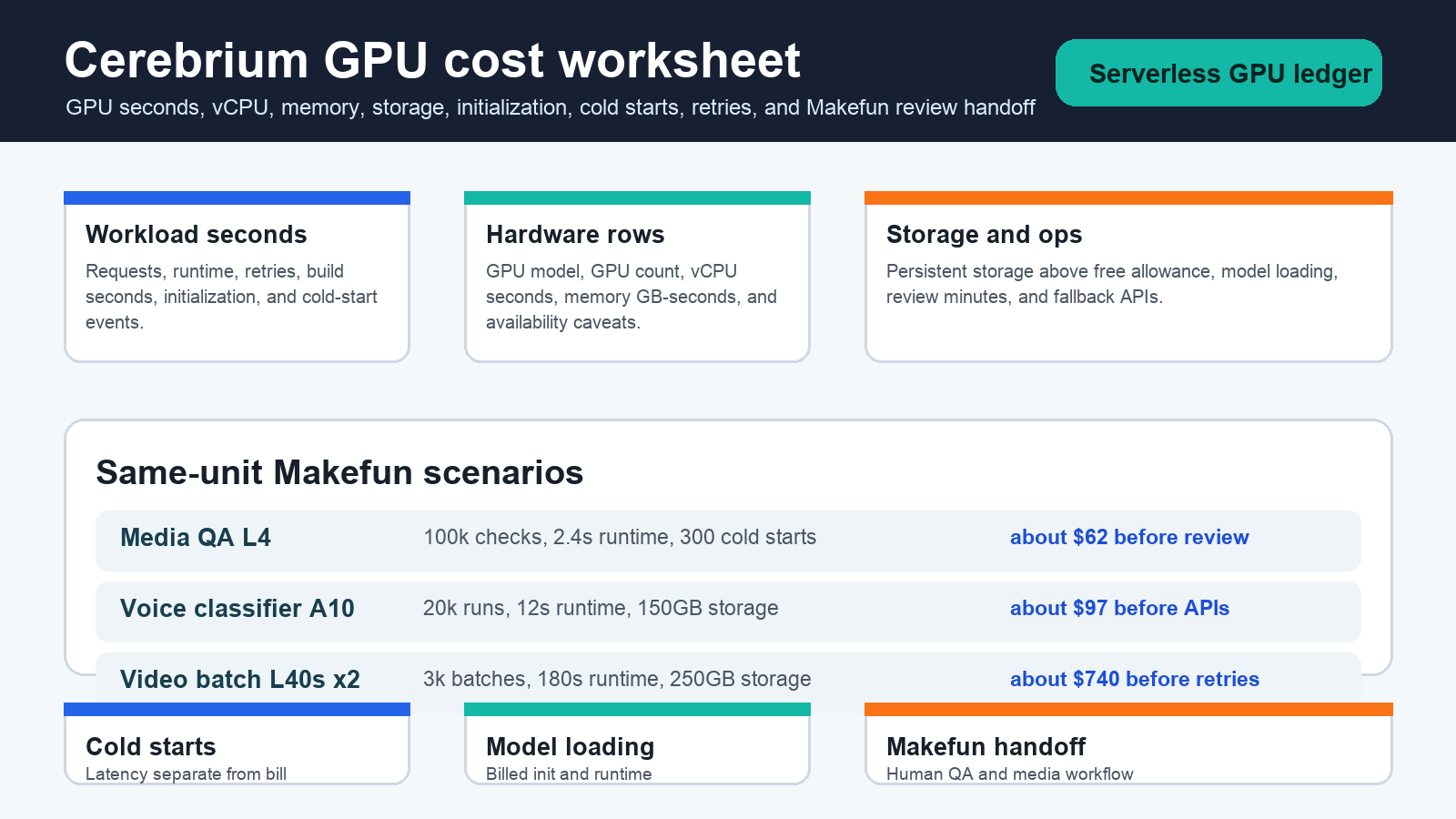1456x819 pixels.
Task: Click the Serverless GPU ledger badge
Action: click(x=1218, y=73)
